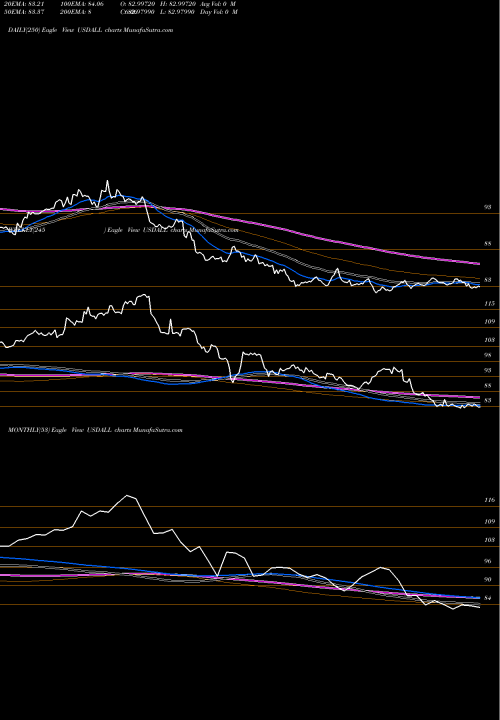
Task: Click the 109 axis label on monthly chart
Action: pos(489,522)
